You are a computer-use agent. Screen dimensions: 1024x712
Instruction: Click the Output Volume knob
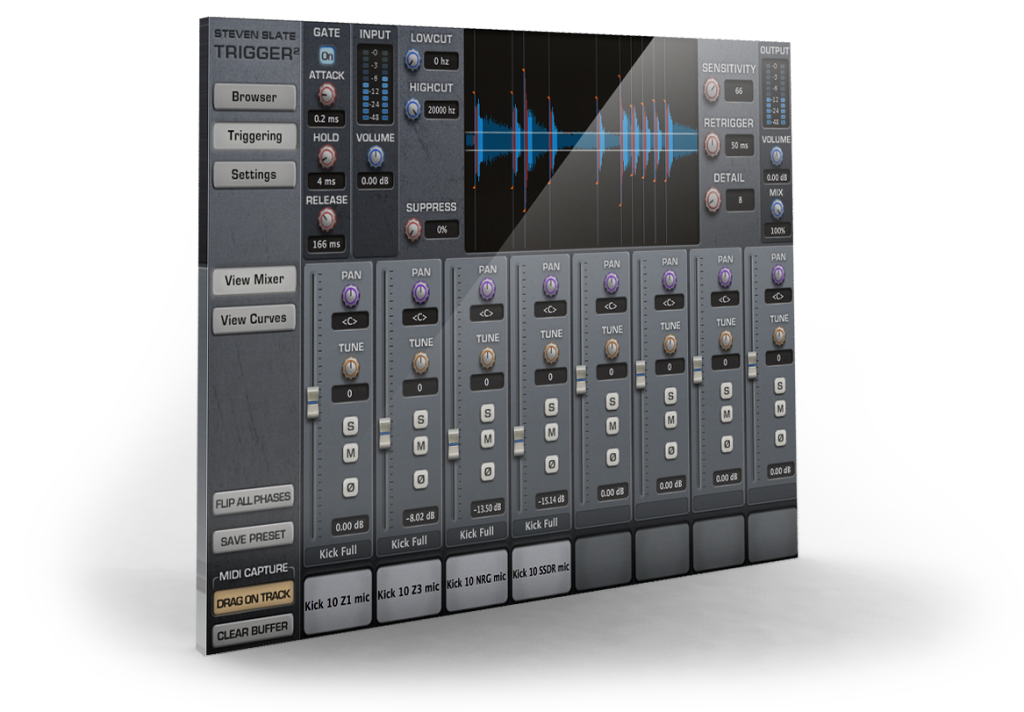[776, 156]
